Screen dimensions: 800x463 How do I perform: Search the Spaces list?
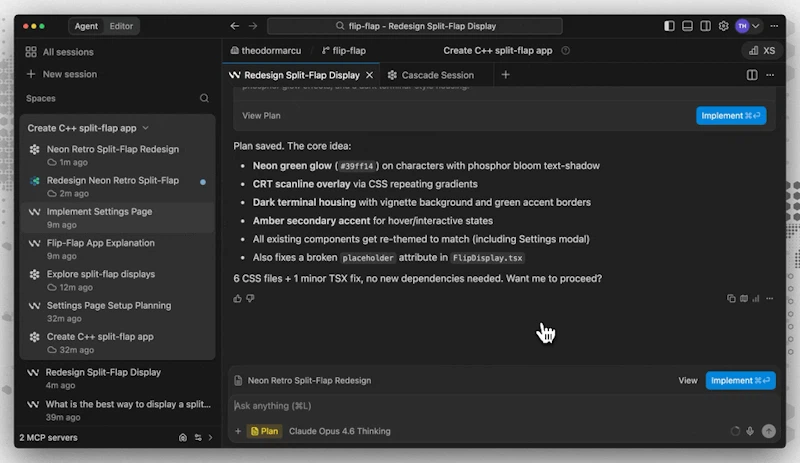(204, 98)
